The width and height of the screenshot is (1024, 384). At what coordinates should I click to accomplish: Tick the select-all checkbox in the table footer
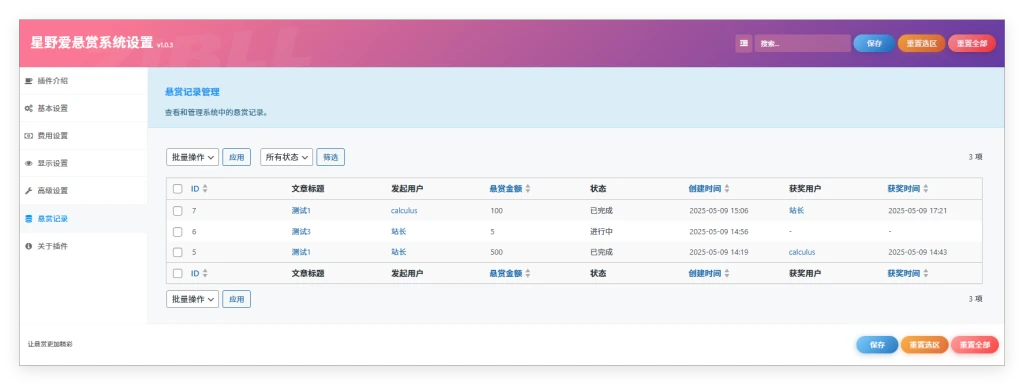(x=178, y=274)
